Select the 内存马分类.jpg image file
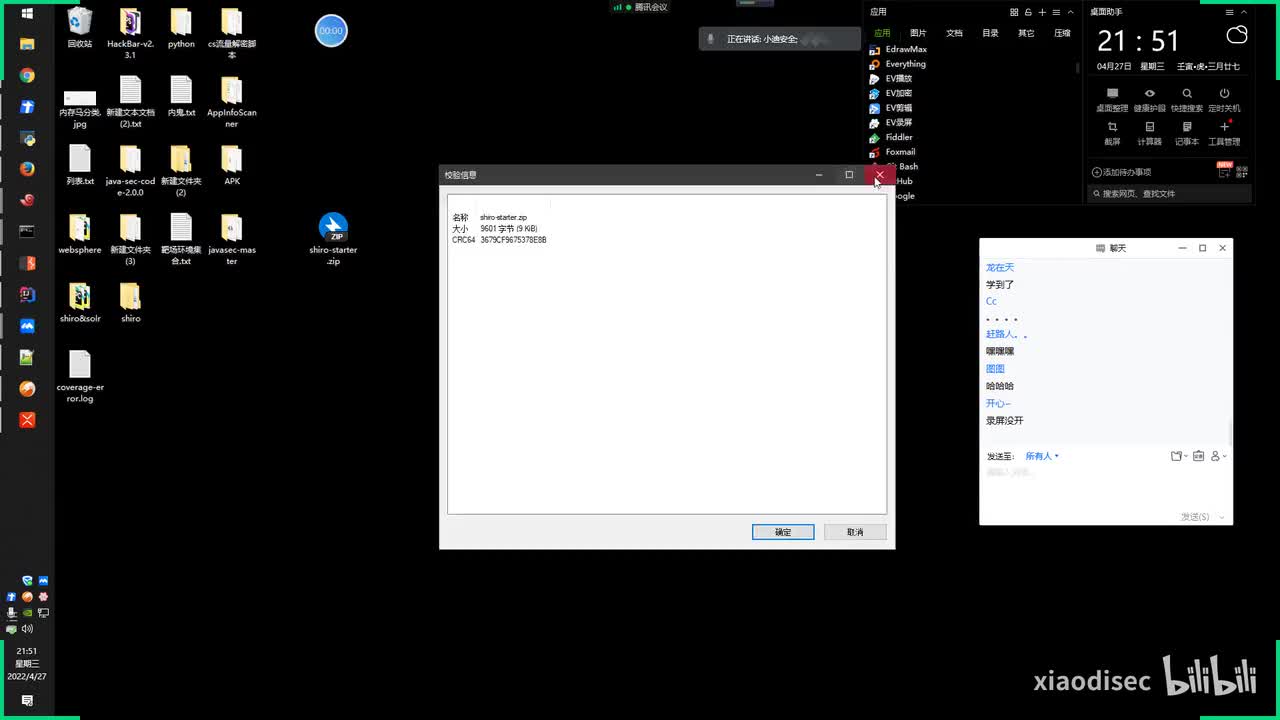Viewport: 1280px width, 720px height. [x=80, y=109]
